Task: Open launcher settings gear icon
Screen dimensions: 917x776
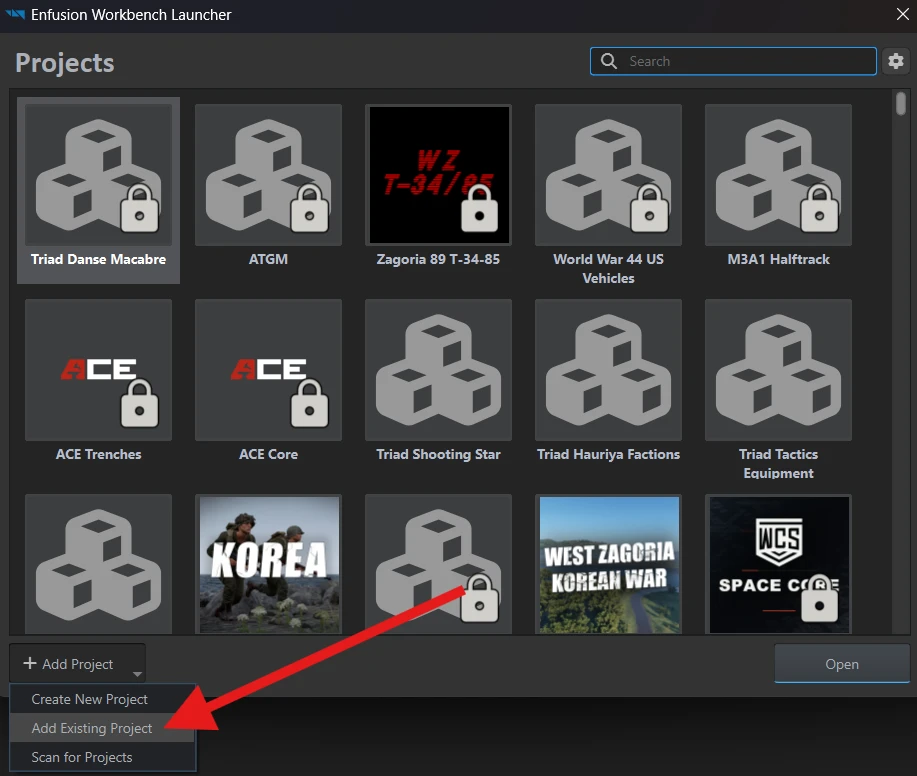Action: coord(896,61)
